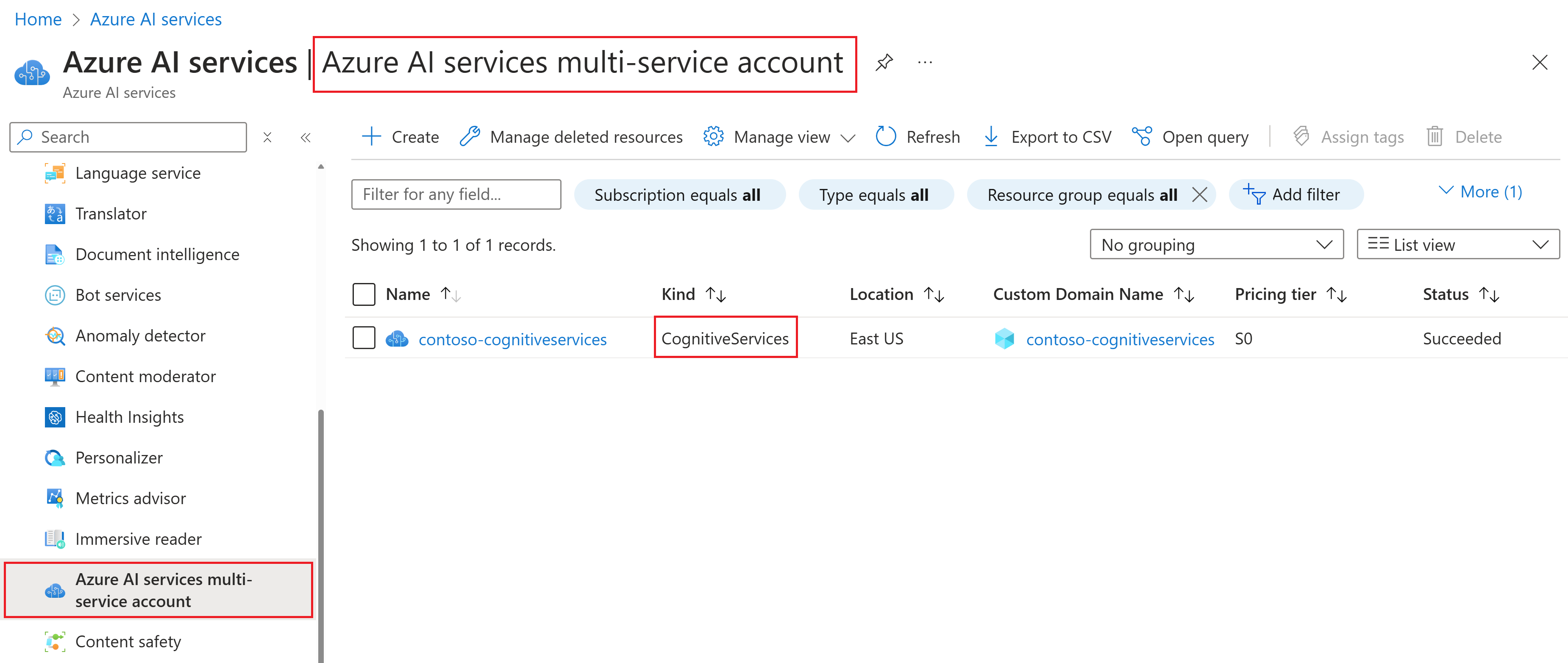Click the Open query icon
The image size is (1568, 663).
[x=1141, y=137]
